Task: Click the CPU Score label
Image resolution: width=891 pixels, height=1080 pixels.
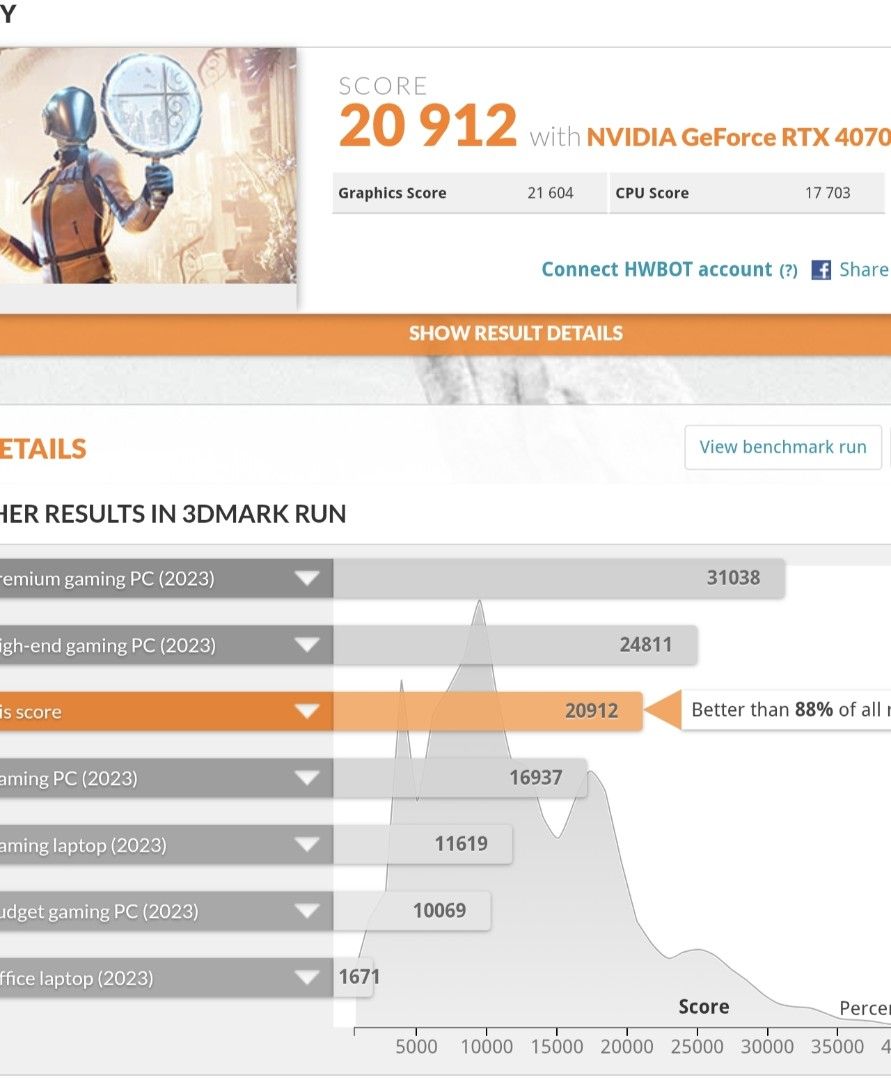Action: [x=652, y=193]
